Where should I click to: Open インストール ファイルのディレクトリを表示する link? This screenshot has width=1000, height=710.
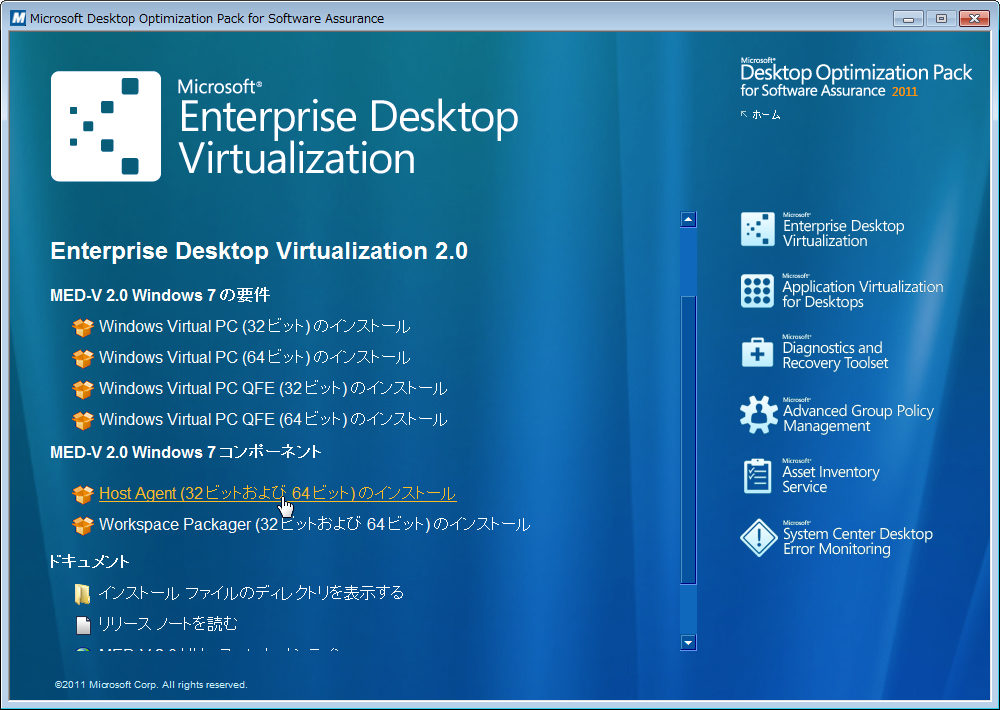click(251, 593)
